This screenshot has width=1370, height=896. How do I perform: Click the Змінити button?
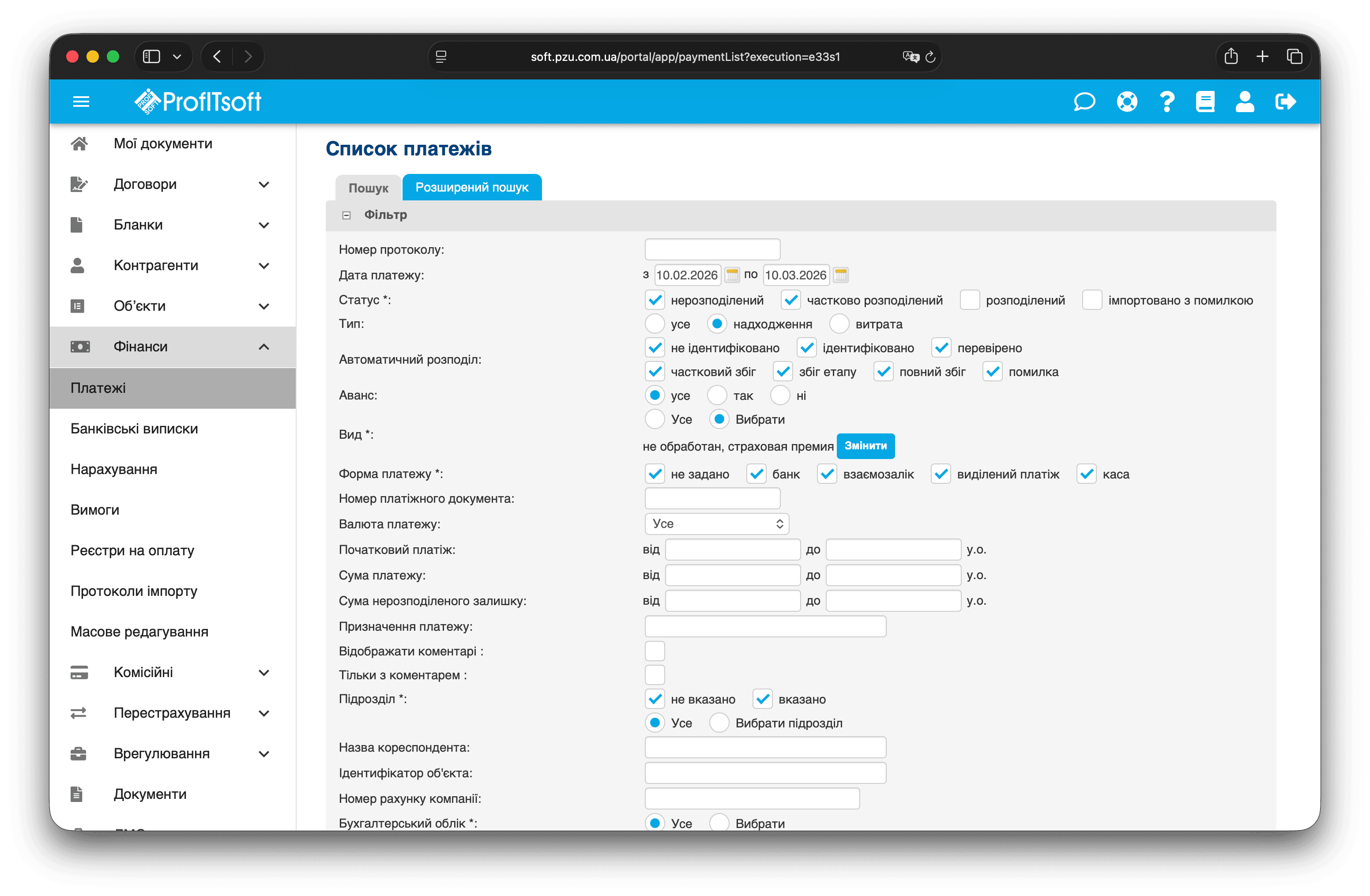[x=865, y=446]
